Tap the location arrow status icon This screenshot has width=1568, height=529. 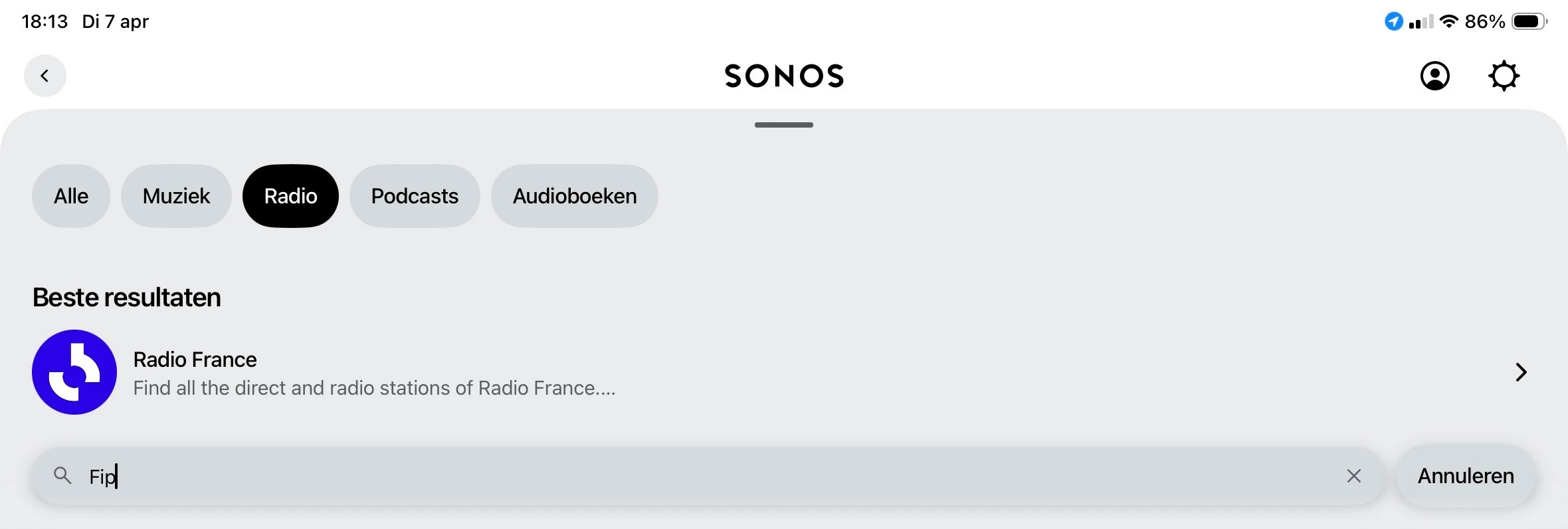click(x=1393, y=21)
